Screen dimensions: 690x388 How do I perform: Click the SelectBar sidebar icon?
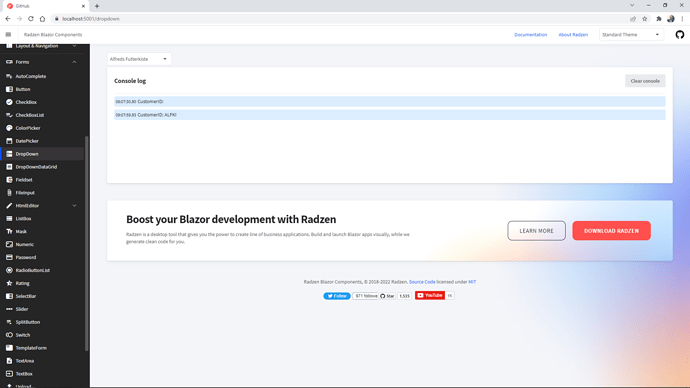(x=9, y=296)
